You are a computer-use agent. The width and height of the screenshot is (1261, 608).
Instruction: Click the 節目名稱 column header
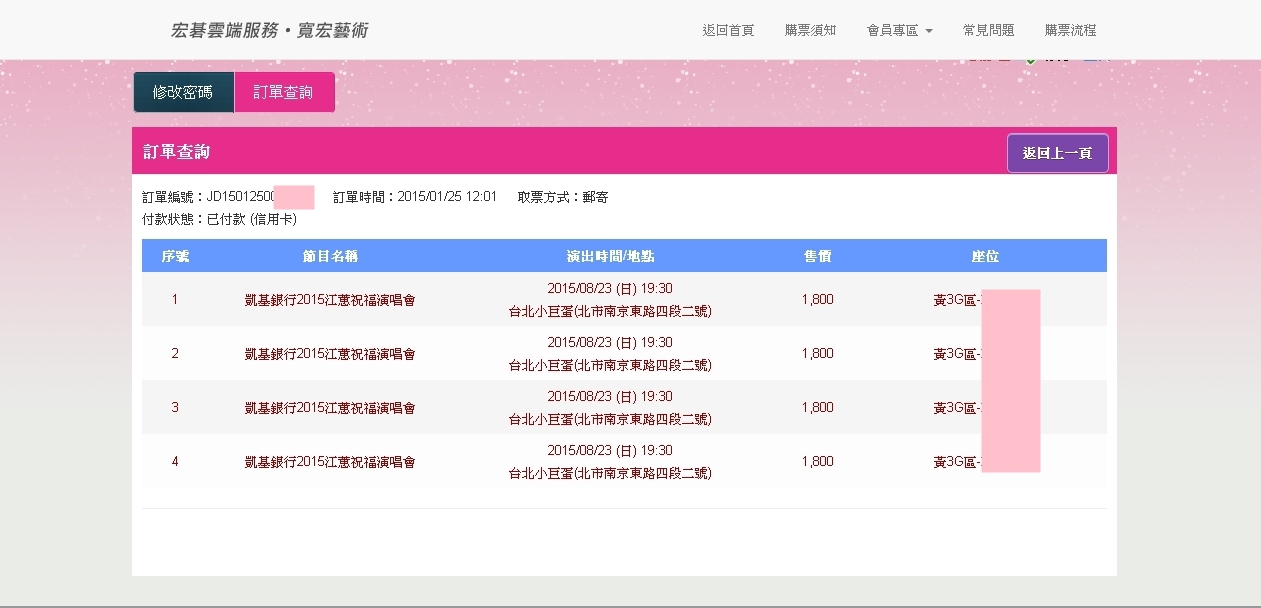pyautogui.click(x=330, y=256)
